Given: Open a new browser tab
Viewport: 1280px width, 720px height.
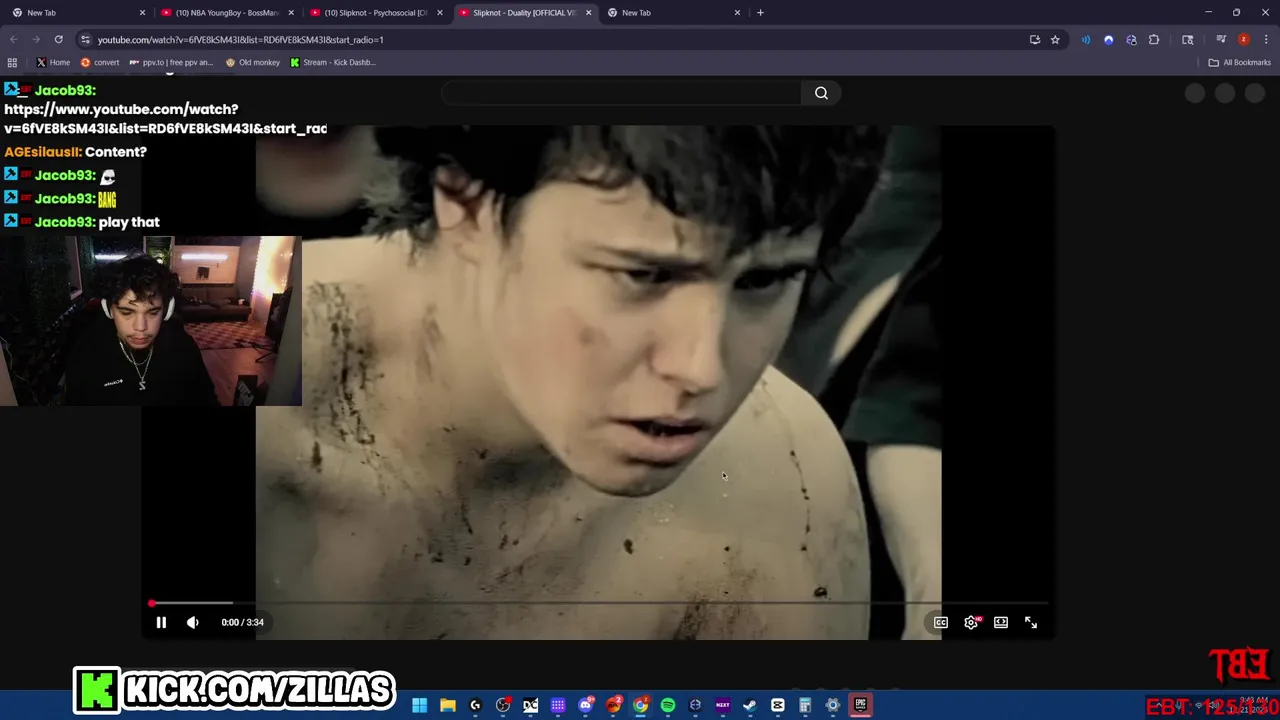Looking at the screenshot, I should (760, 12).
